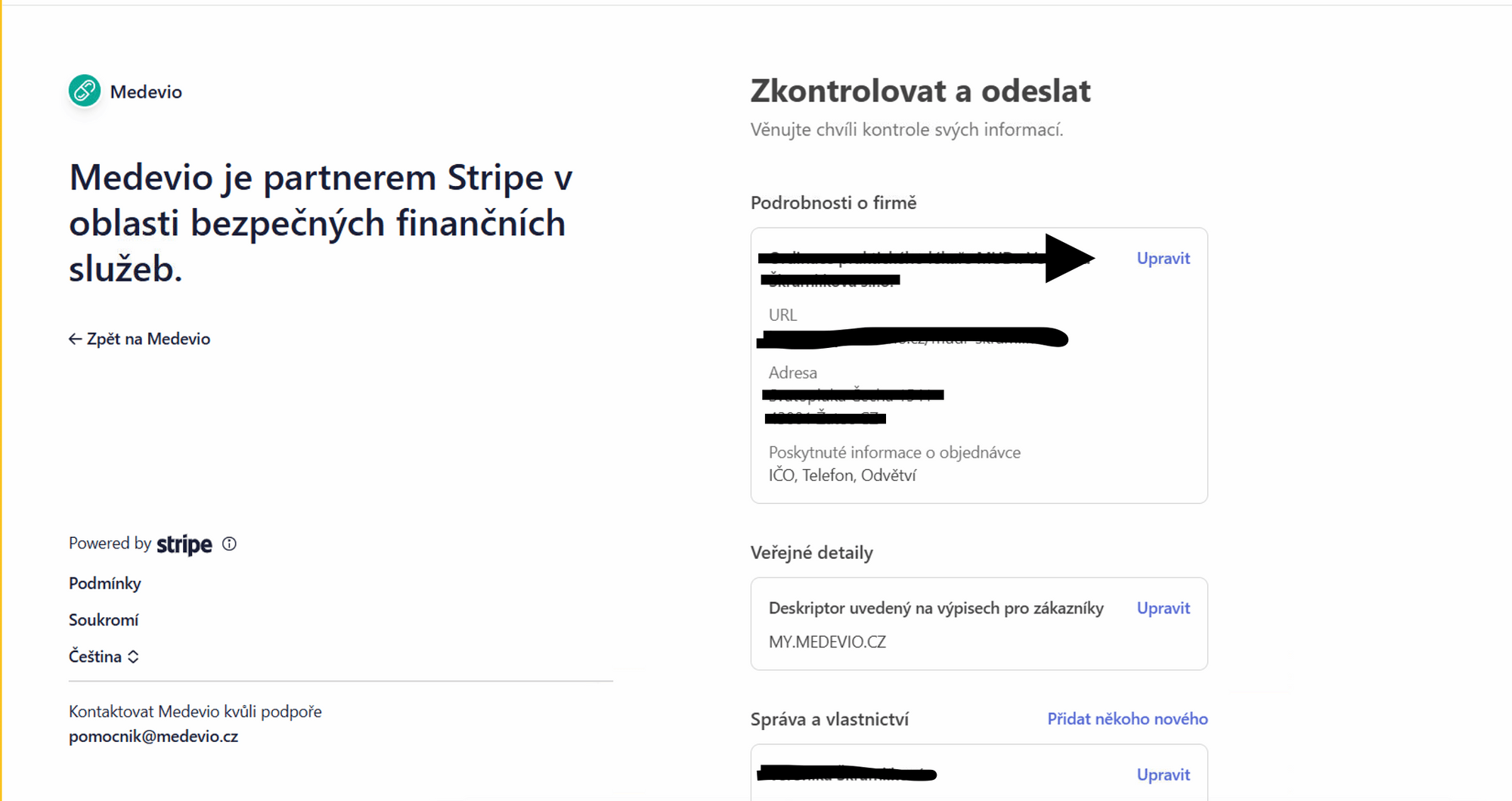1512x801 pixels.
Task: Go back via Zpět na Medevio link
Action: [x=148, y=339]
